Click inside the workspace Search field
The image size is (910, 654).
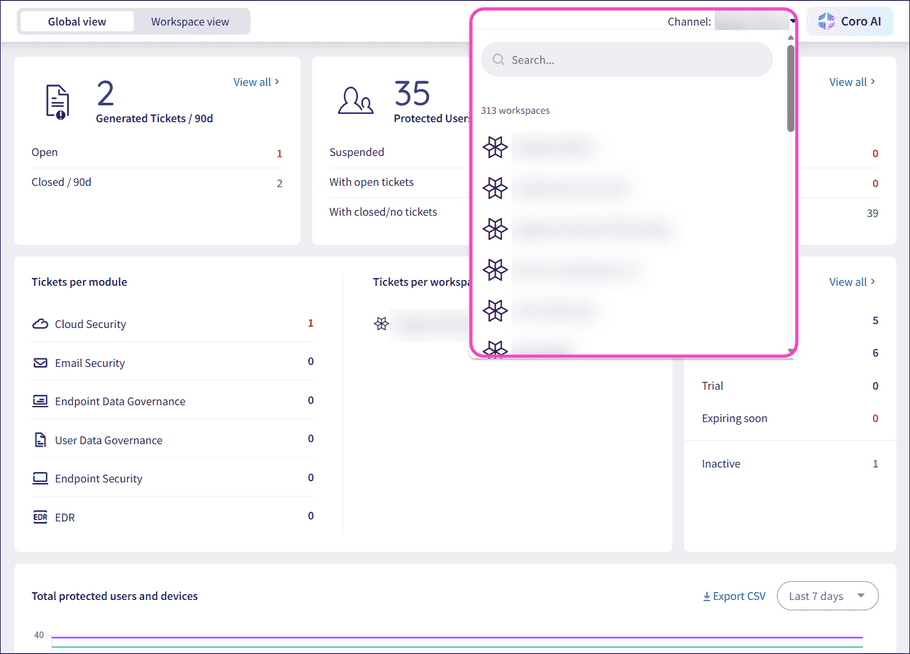point(626,59)
